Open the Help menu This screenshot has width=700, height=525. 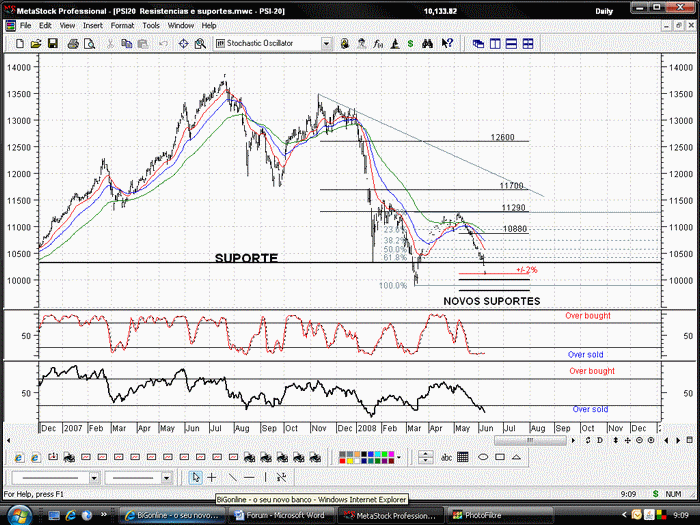[209, 26]
